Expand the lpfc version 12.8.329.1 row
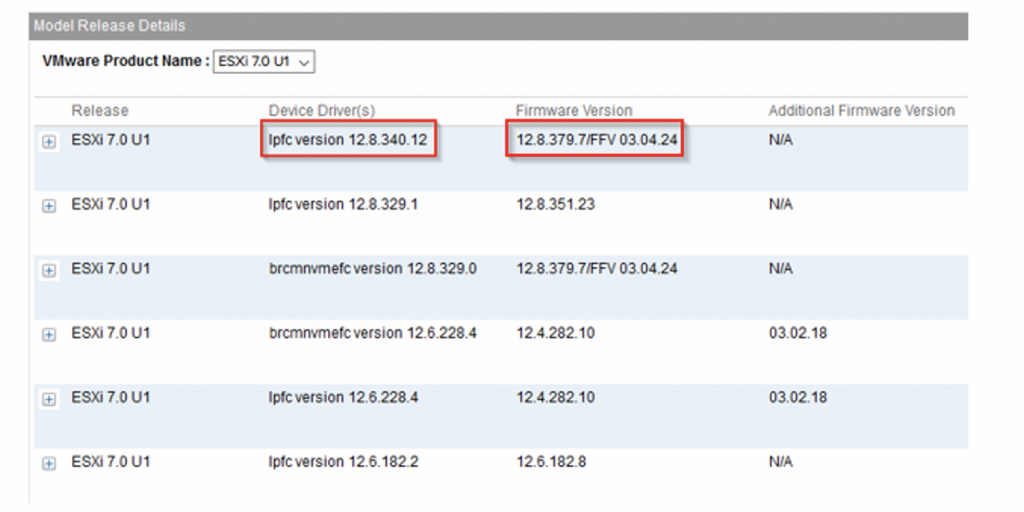Image resolution: width=1024 pixels, height=512 pixels. pyautogui.click(x=48, y=206)
